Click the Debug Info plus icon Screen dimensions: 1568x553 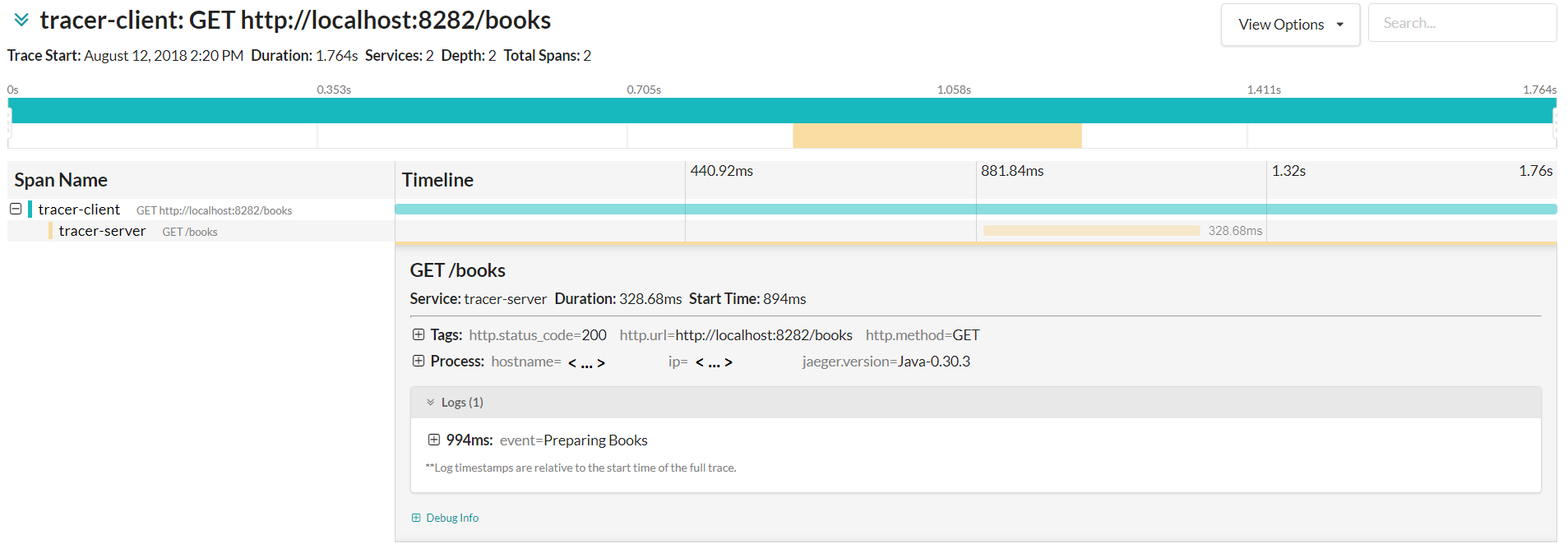point(416,518)
